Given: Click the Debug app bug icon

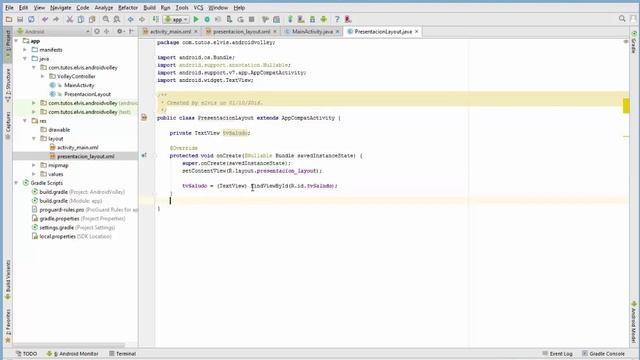Looking at the screenshot, I should 207,19.
